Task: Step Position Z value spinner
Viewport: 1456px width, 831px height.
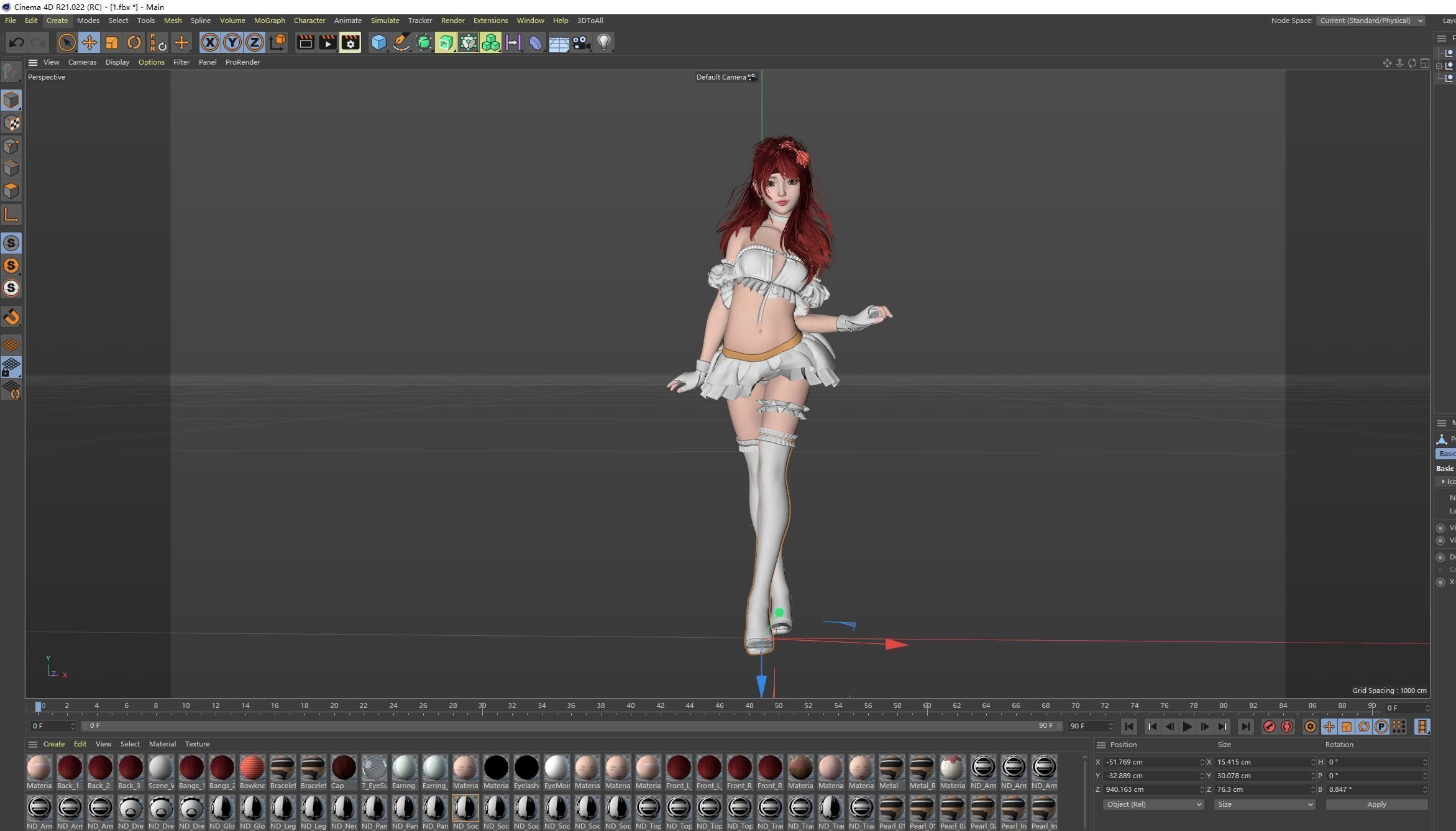Action: [1201, 789]
